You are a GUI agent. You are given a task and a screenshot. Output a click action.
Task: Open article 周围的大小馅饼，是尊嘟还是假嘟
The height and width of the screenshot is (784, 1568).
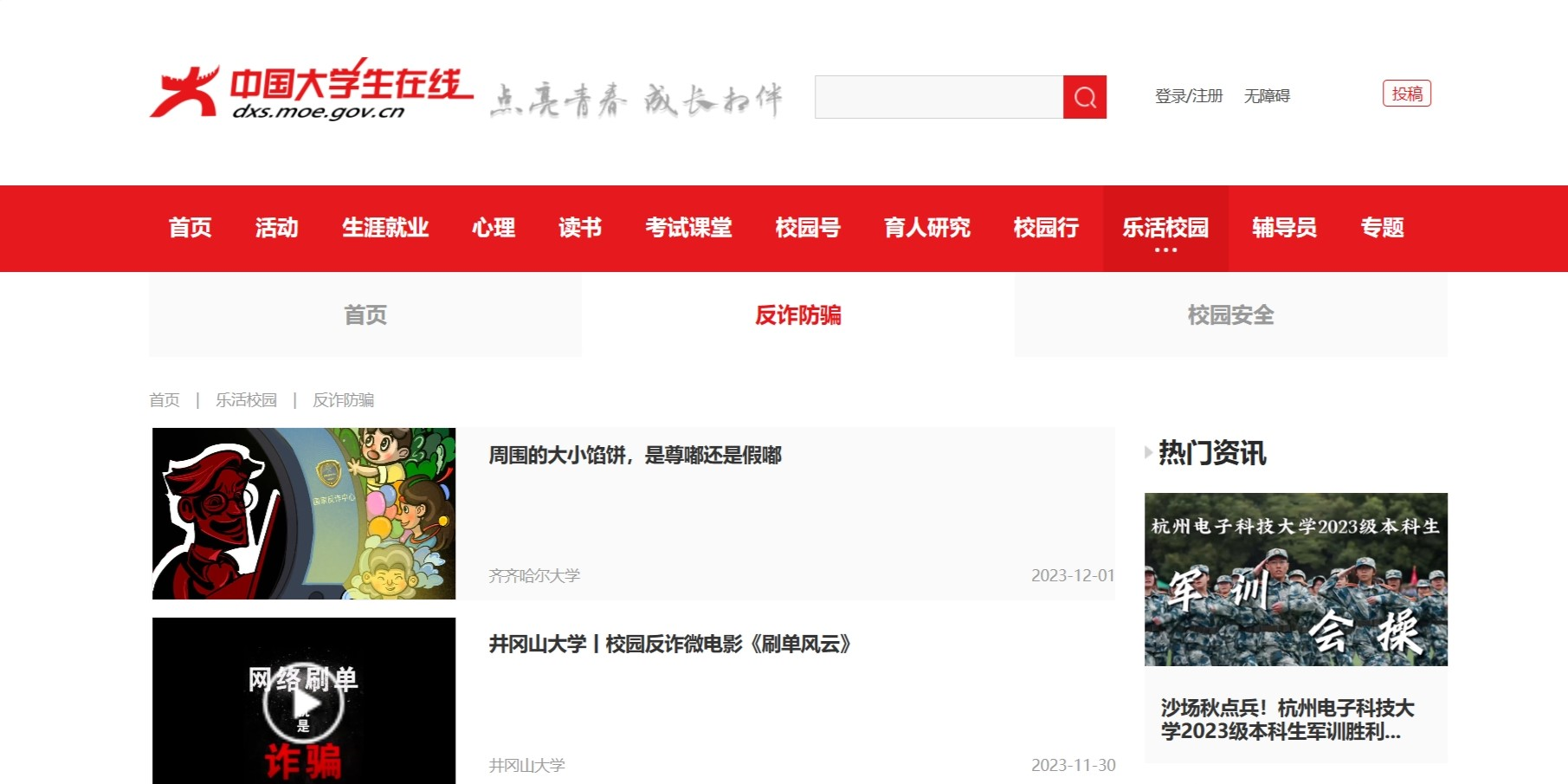click(x=635, y=456)
